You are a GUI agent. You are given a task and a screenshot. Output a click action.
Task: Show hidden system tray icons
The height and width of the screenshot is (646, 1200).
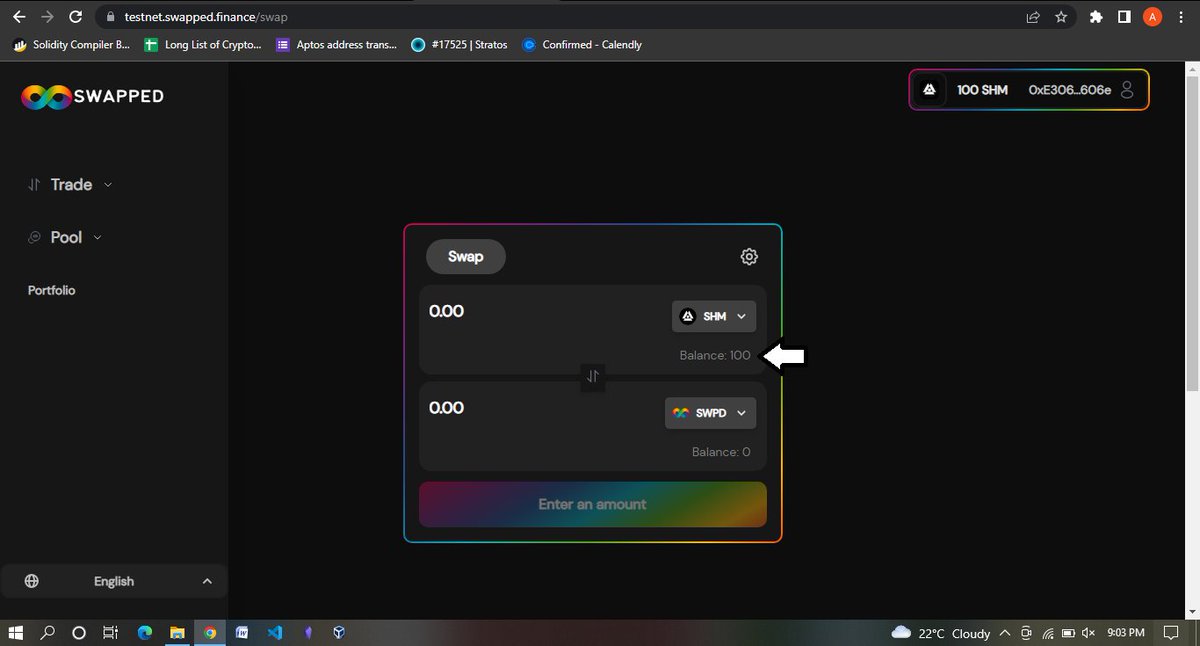click(x=1004, y=633)
